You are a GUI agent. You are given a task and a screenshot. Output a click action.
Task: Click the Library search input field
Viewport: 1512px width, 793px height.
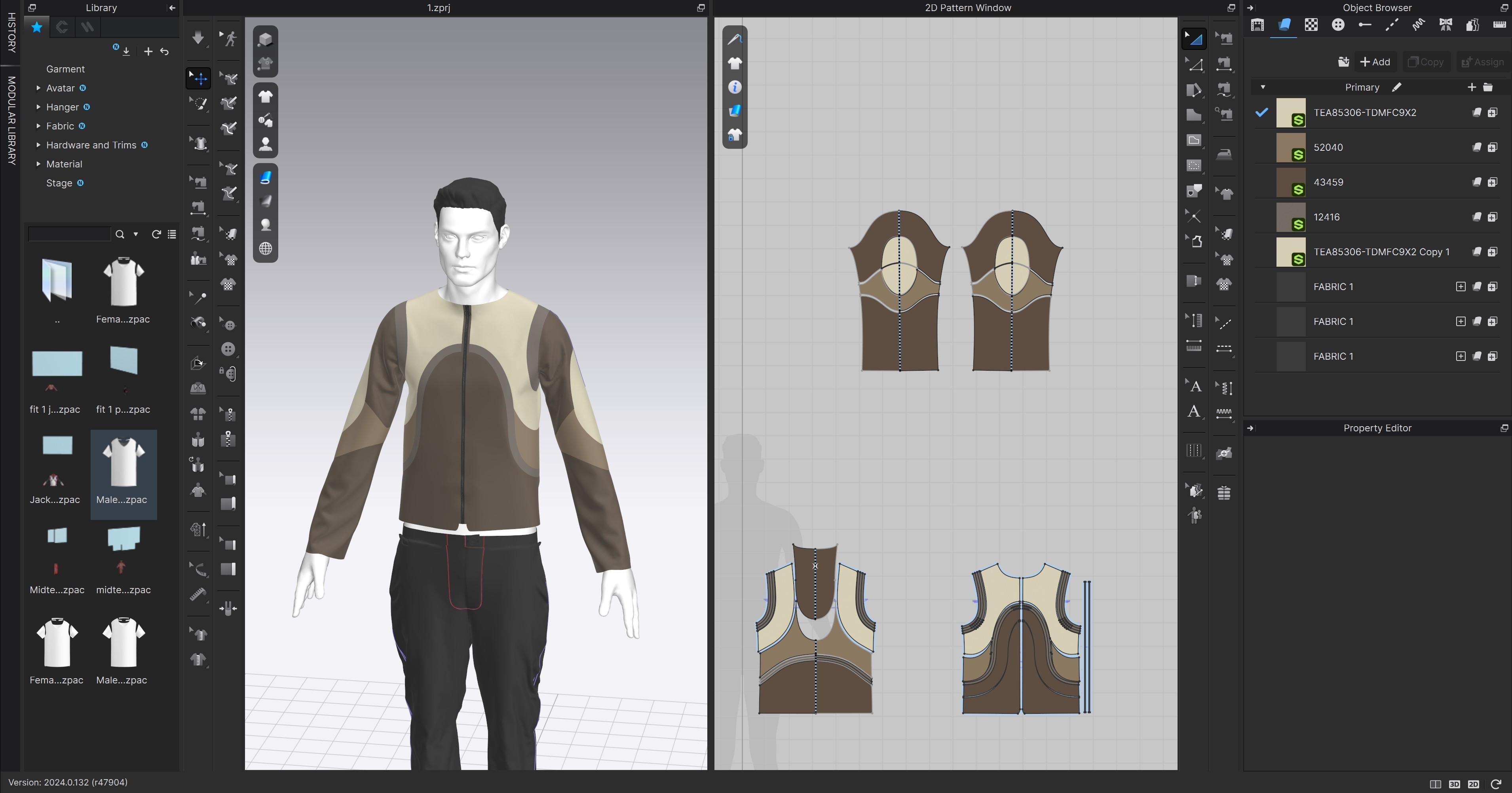[x=69, y=234]
